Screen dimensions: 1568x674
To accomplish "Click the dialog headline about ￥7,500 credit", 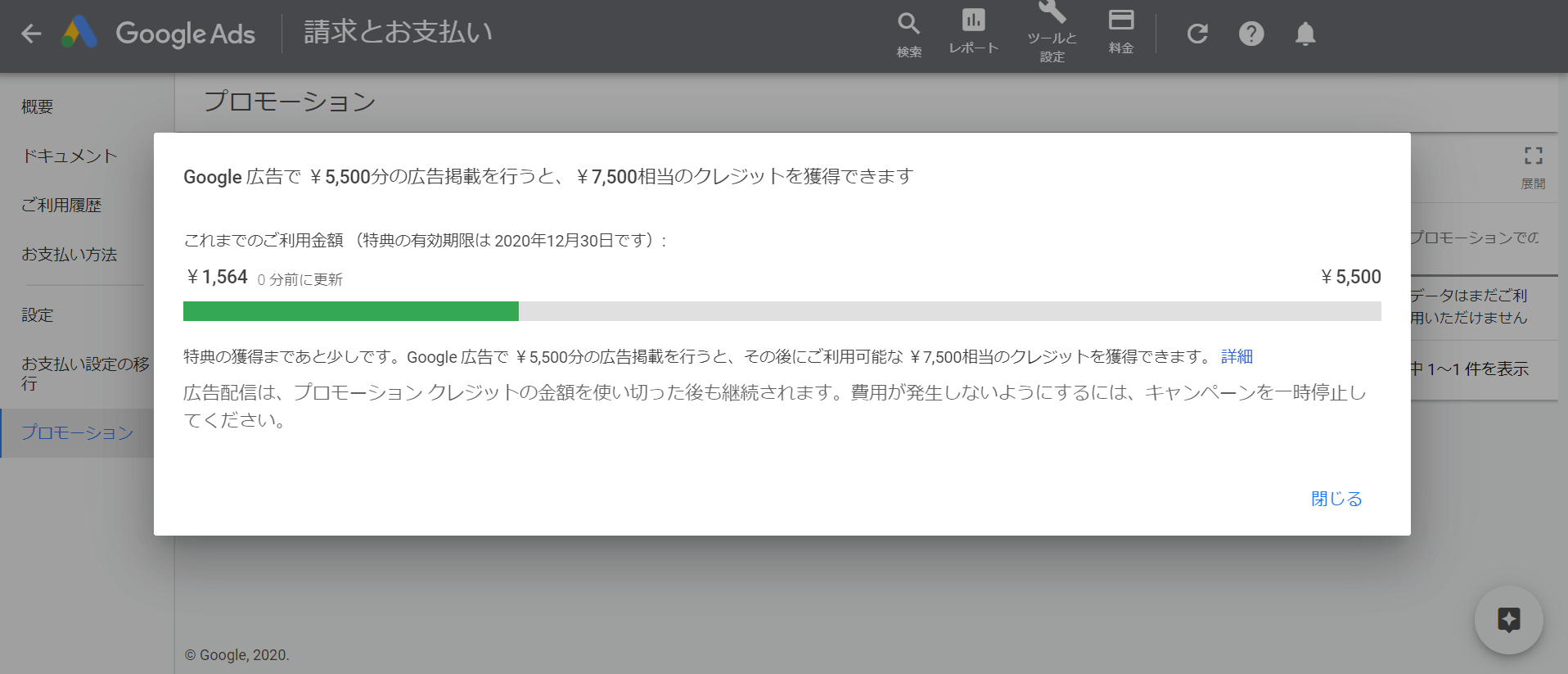I will [548, 176].
